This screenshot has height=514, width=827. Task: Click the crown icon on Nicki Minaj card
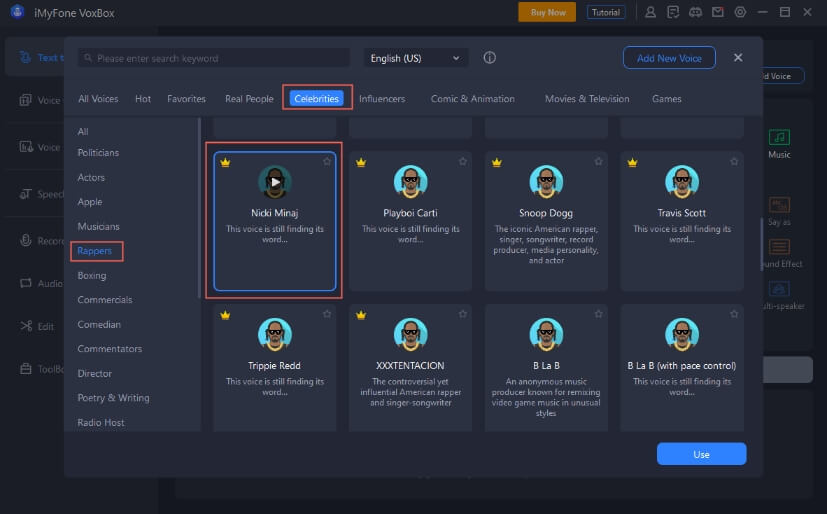coord(225,162)
